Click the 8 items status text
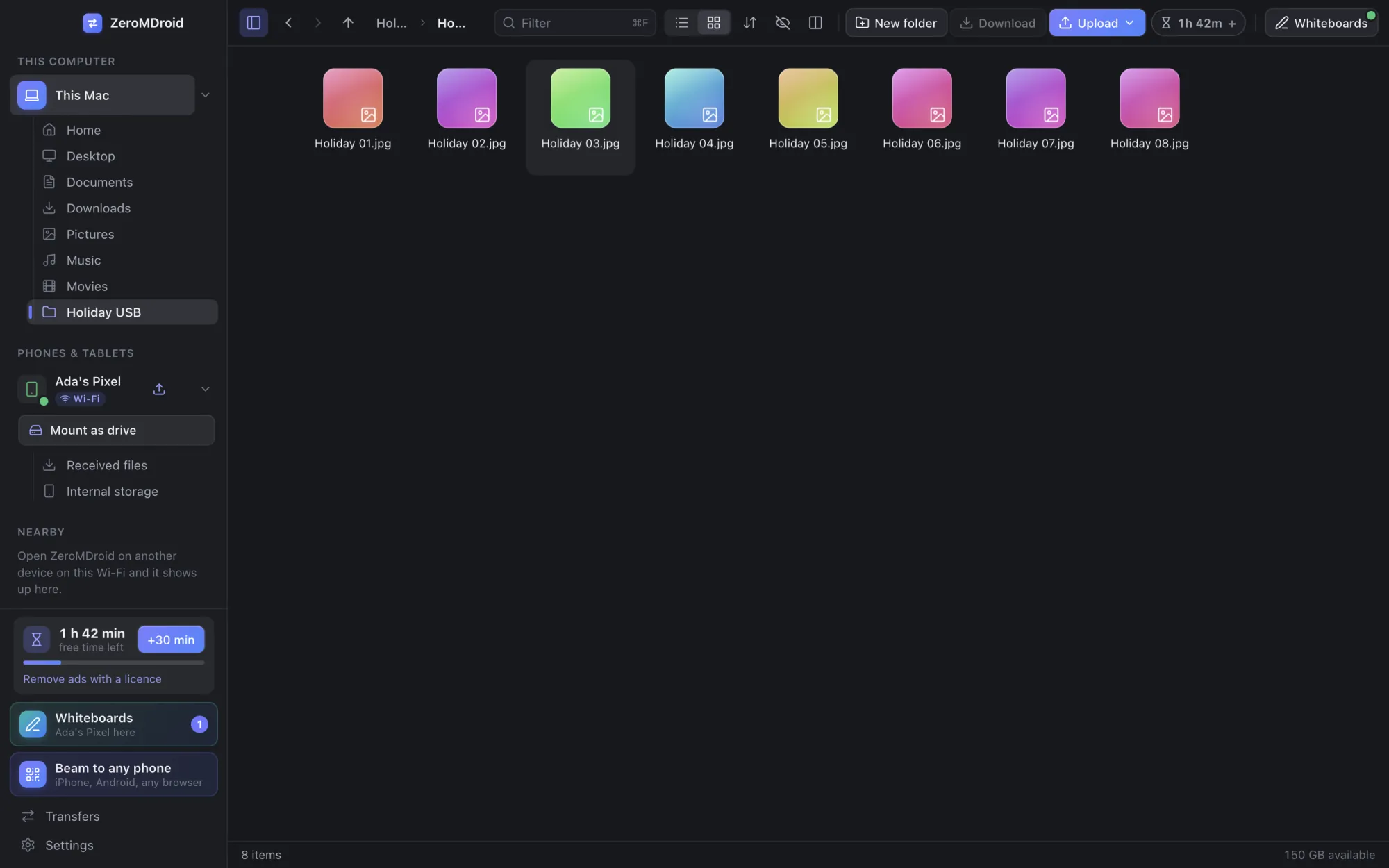Screen dimensions: 1389x868 pyautogui.click(x=261, y=855)
